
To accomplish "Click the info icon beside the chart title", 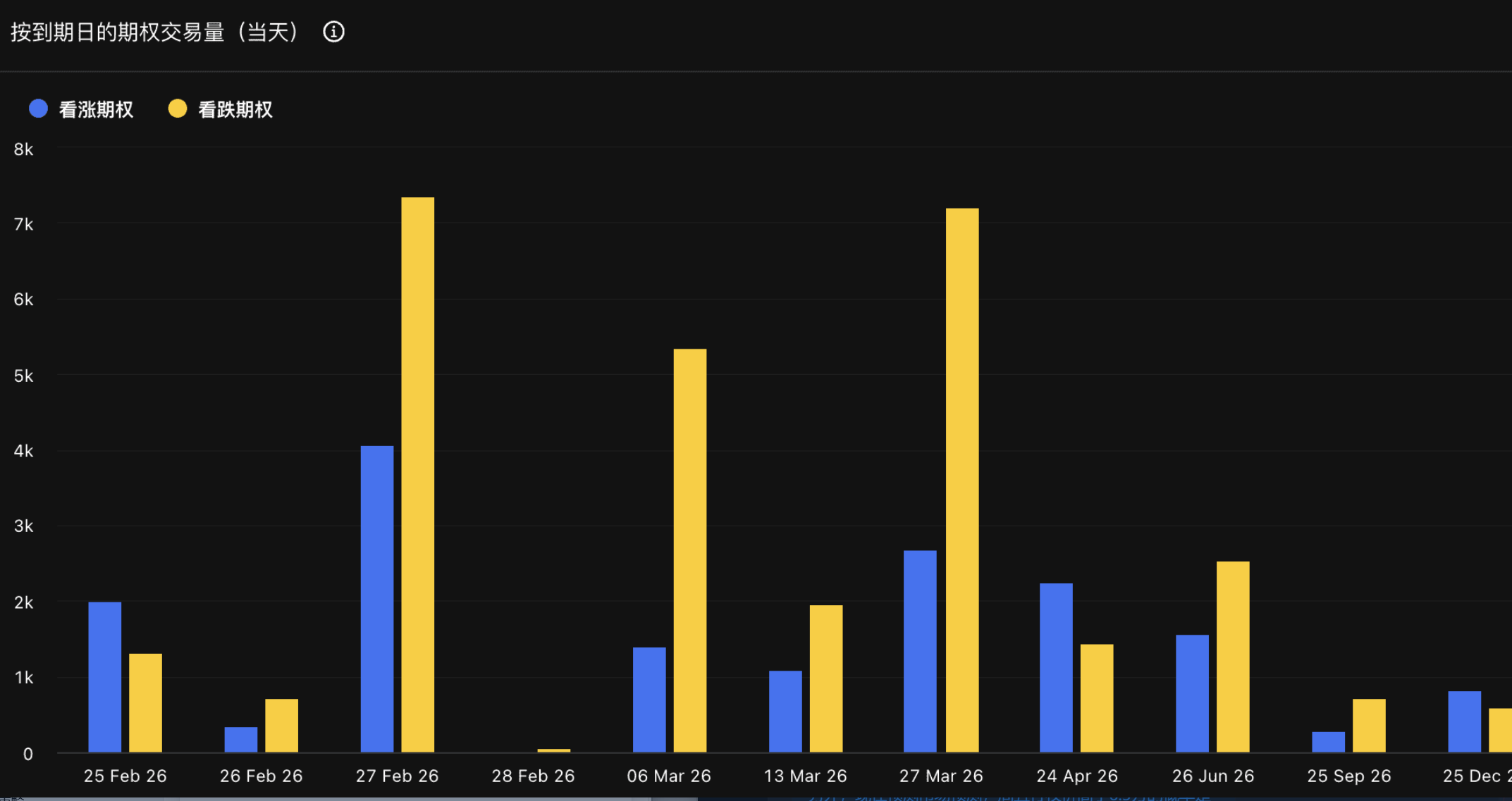I will (333, 32).
